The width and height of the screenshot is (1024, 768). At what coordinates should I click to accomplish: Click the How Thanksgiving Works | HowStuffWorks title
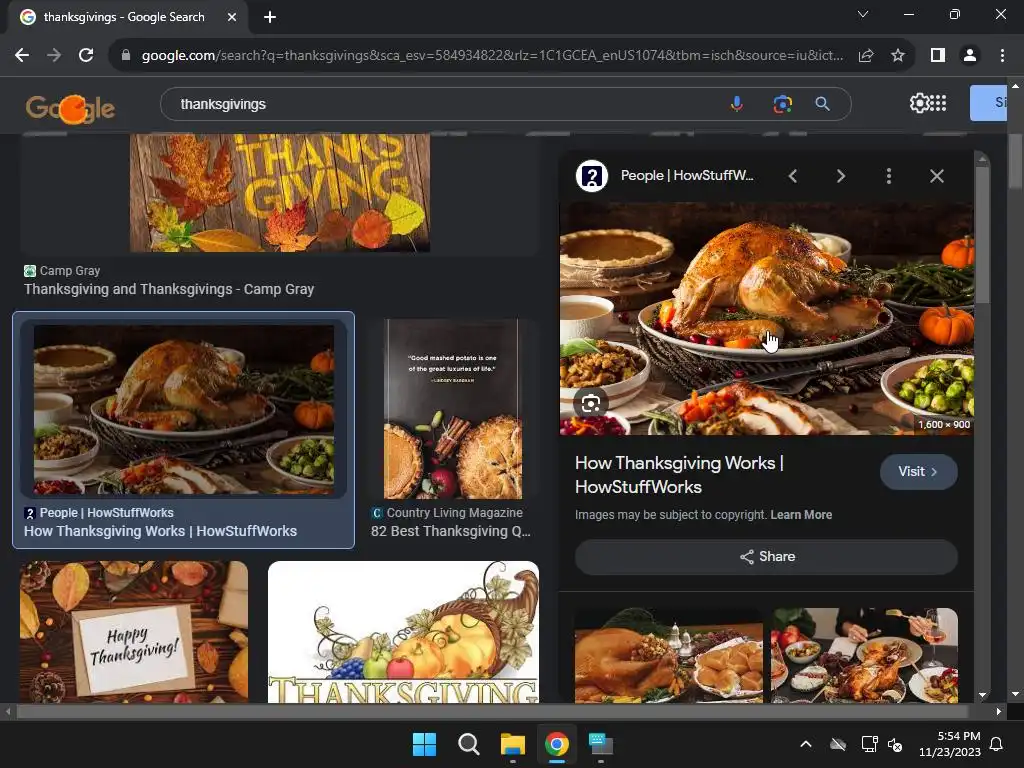tap(679, 475)
